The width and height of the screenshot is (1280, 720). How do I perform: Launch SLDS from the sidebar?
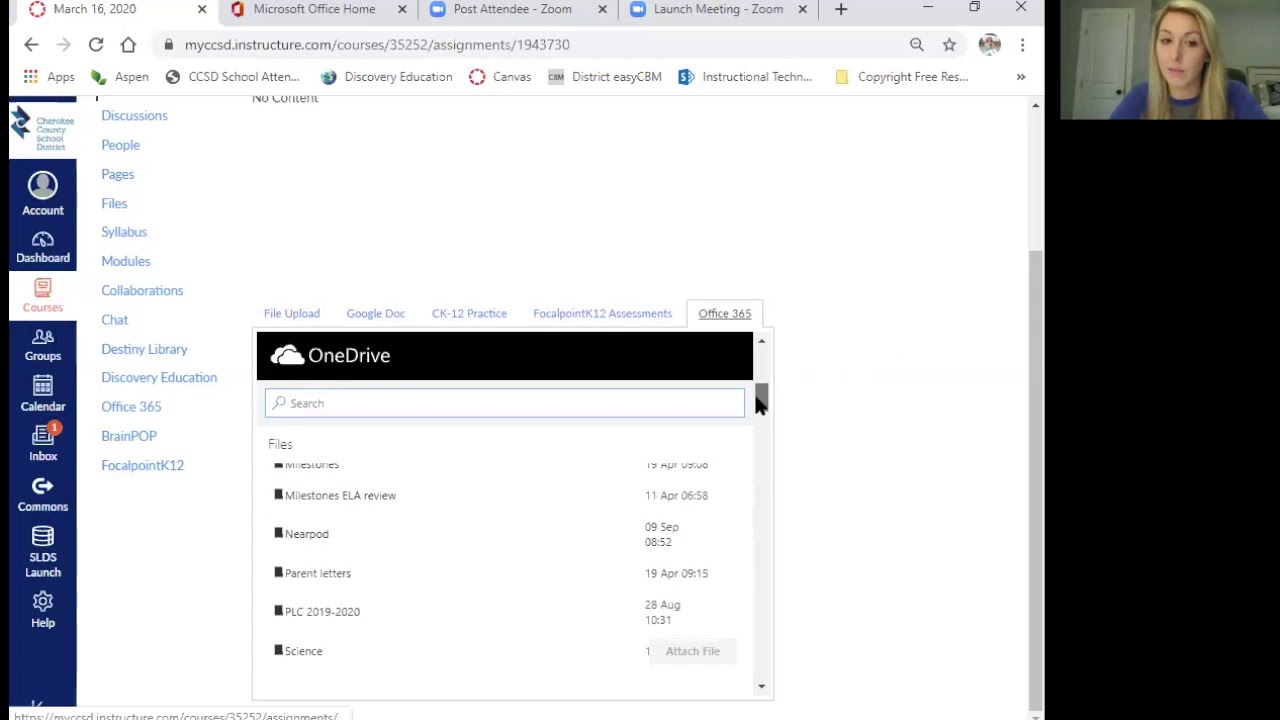[x=43, y=553]
